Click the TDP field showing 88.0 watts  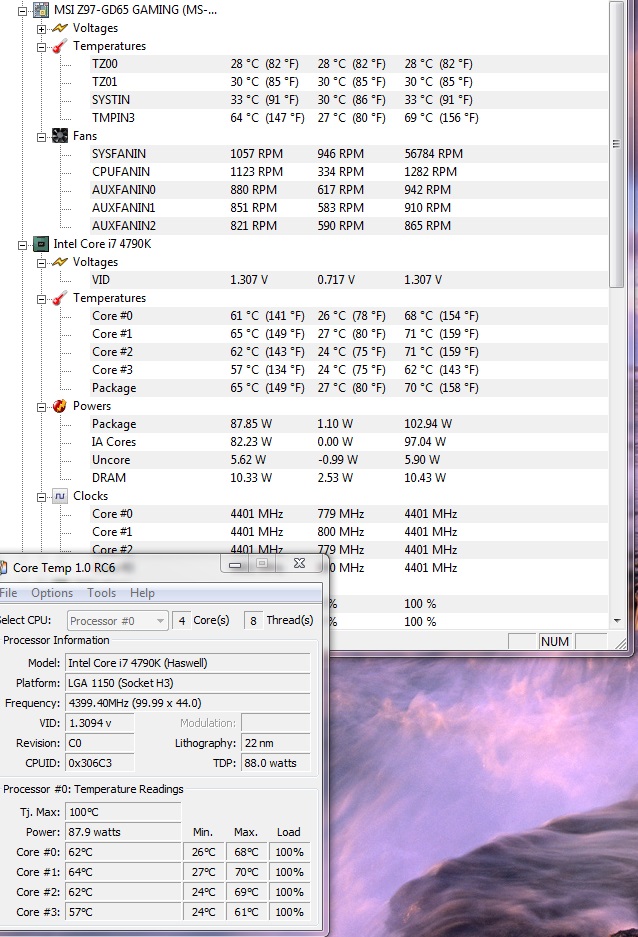[275, 763]
